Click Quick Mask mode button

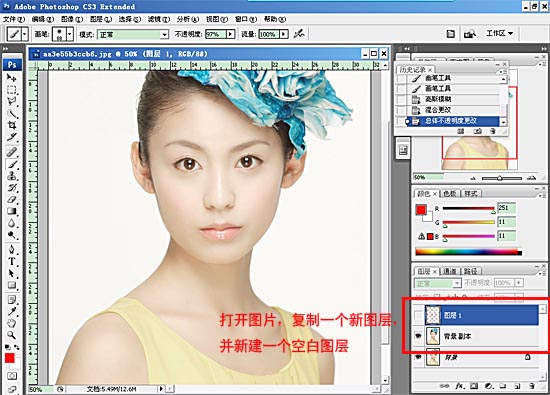click(12, 376)
